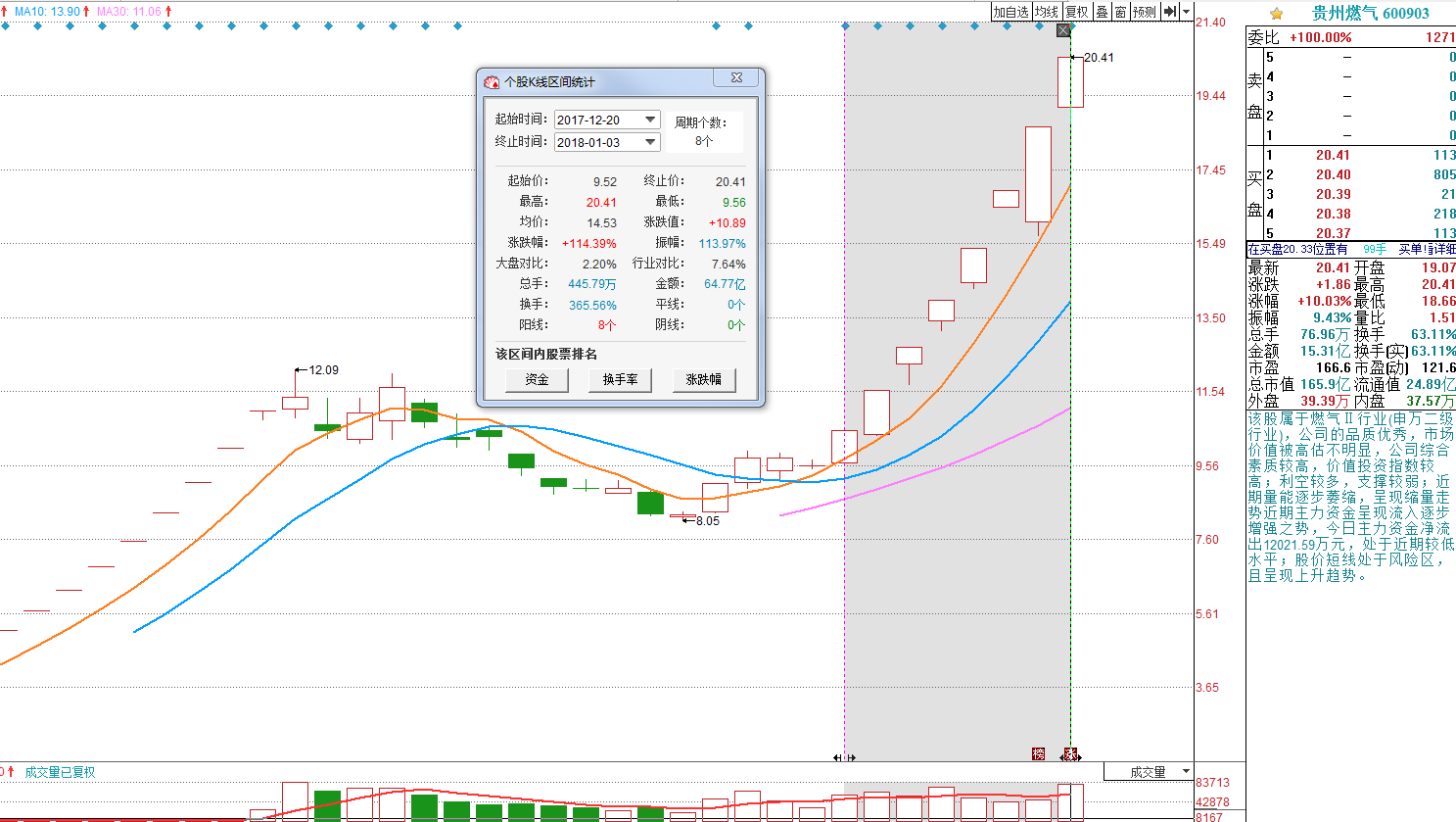Toggle 复权 price adjustment
The width and height of the screenshot is (1456, 822).
[x=1077, y=12]
